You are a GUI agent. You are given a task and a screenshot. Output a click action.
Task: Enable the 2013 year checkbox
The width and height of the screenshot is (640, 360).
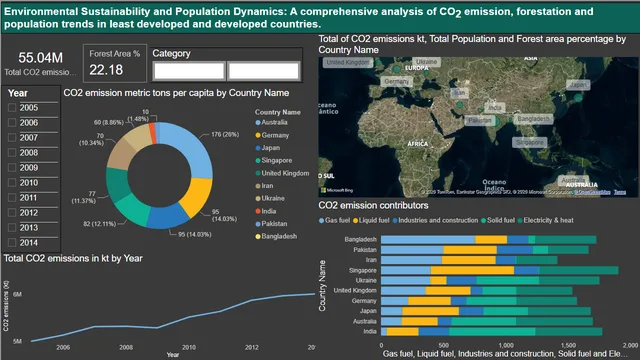tap(12, 228)
